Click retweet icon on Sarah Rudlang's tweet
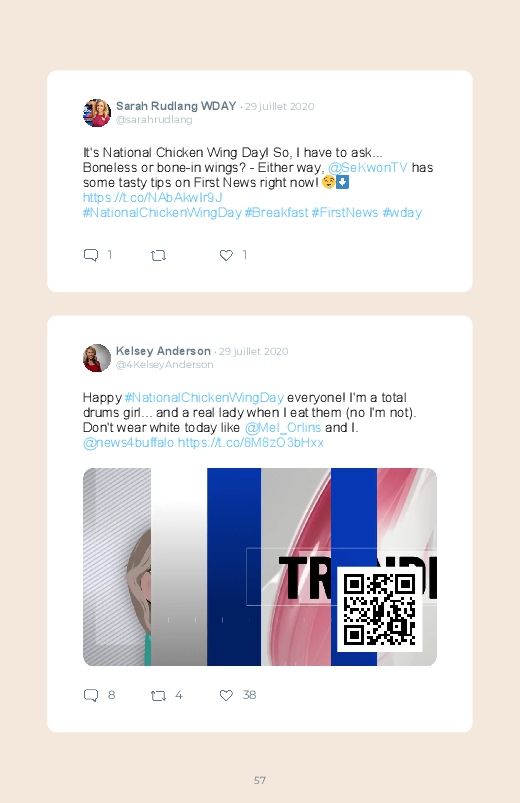 click(158, 255)
